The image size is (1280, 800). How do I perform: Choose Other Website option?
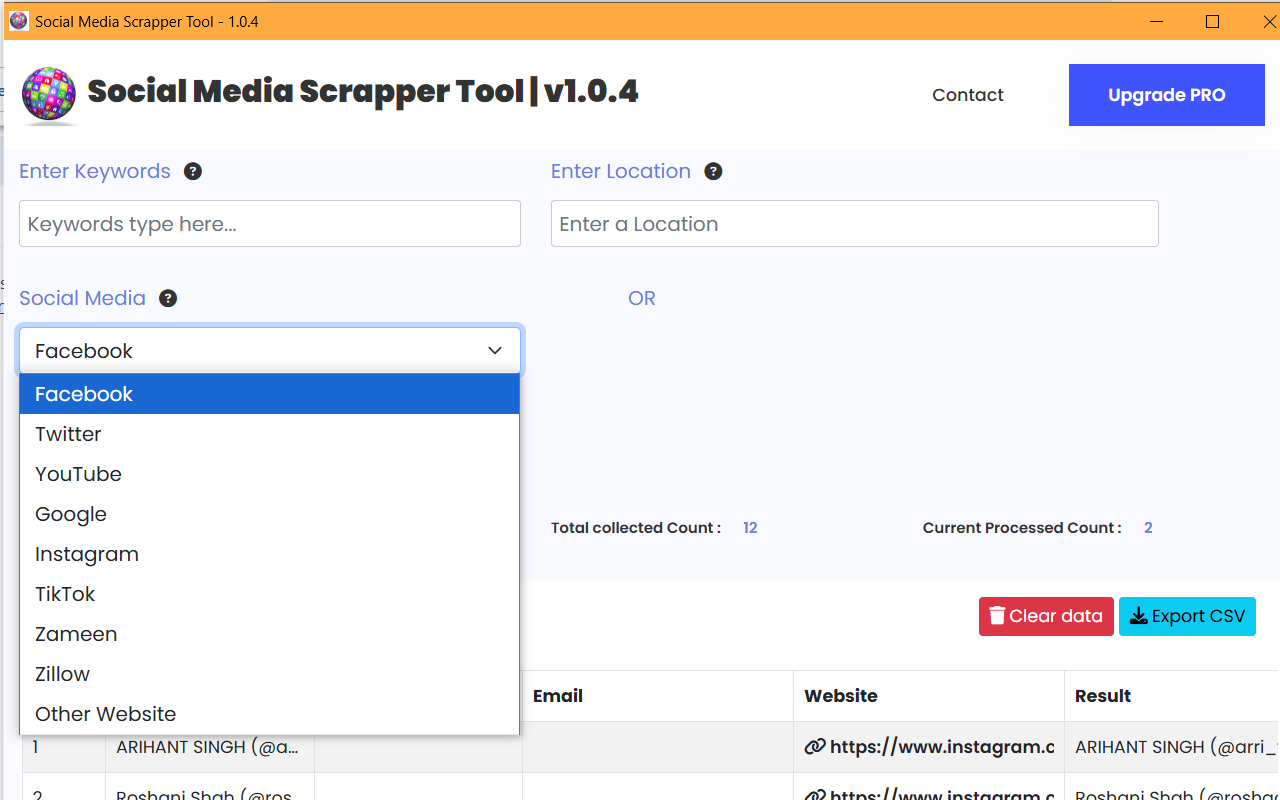pyautogui.click(x=270, y=714)
